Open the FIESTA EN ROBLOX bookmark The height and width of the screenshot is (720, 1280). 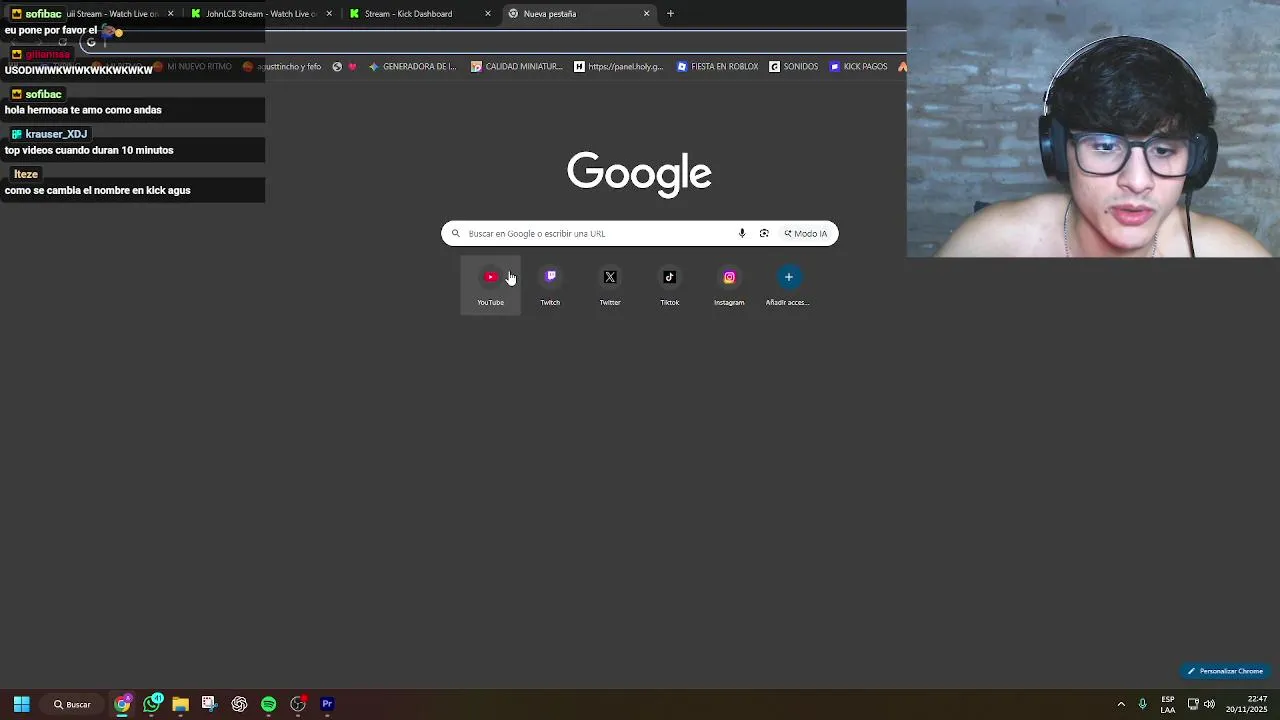click(717, 67)
